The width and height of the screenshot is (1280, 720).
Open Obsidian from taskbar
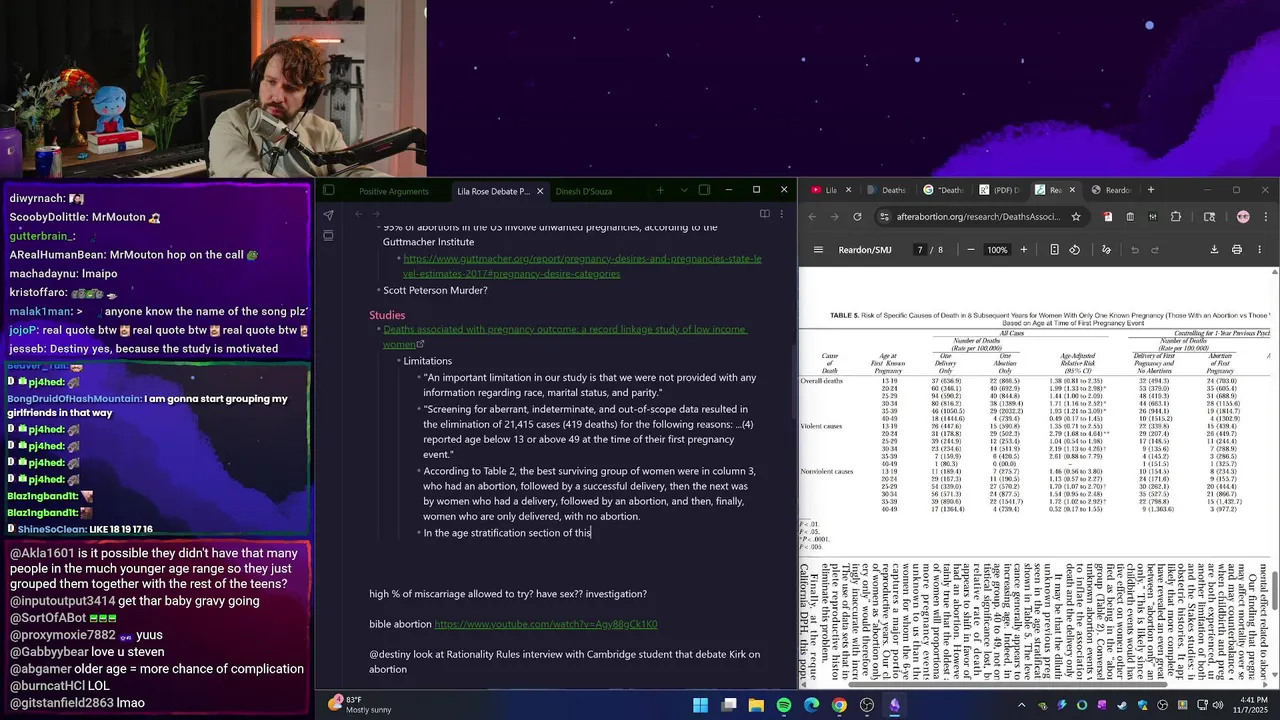pyautogui.click(x=894, y=705)
